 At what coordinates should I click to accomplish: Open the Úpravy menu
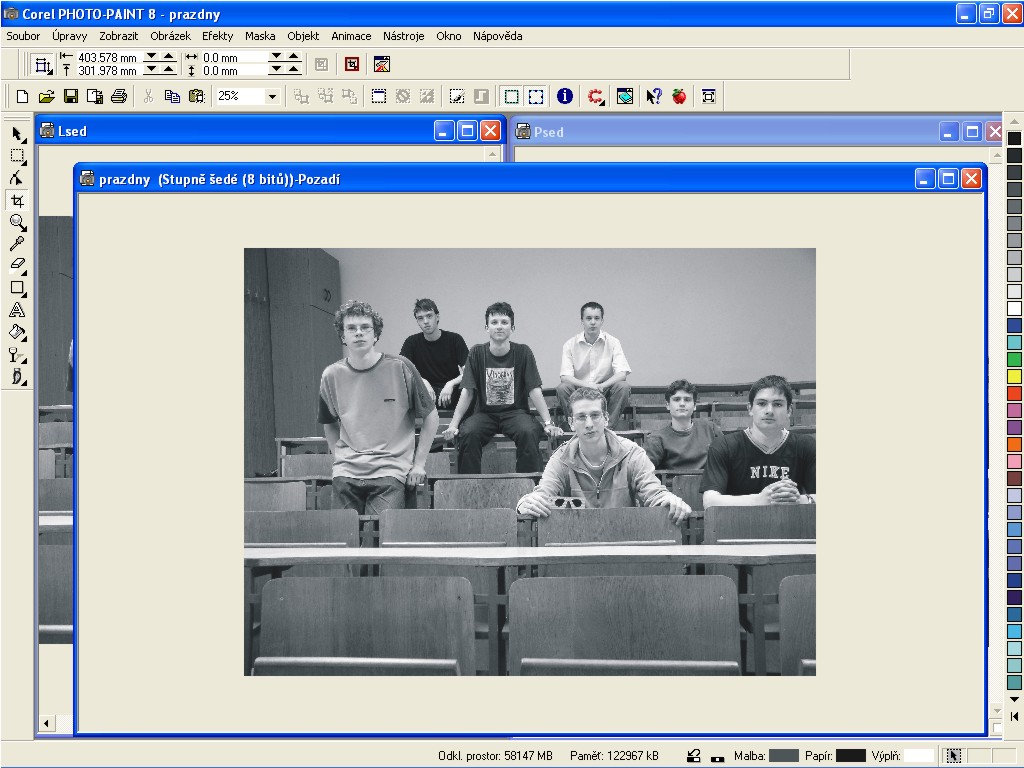coord(69,36)
